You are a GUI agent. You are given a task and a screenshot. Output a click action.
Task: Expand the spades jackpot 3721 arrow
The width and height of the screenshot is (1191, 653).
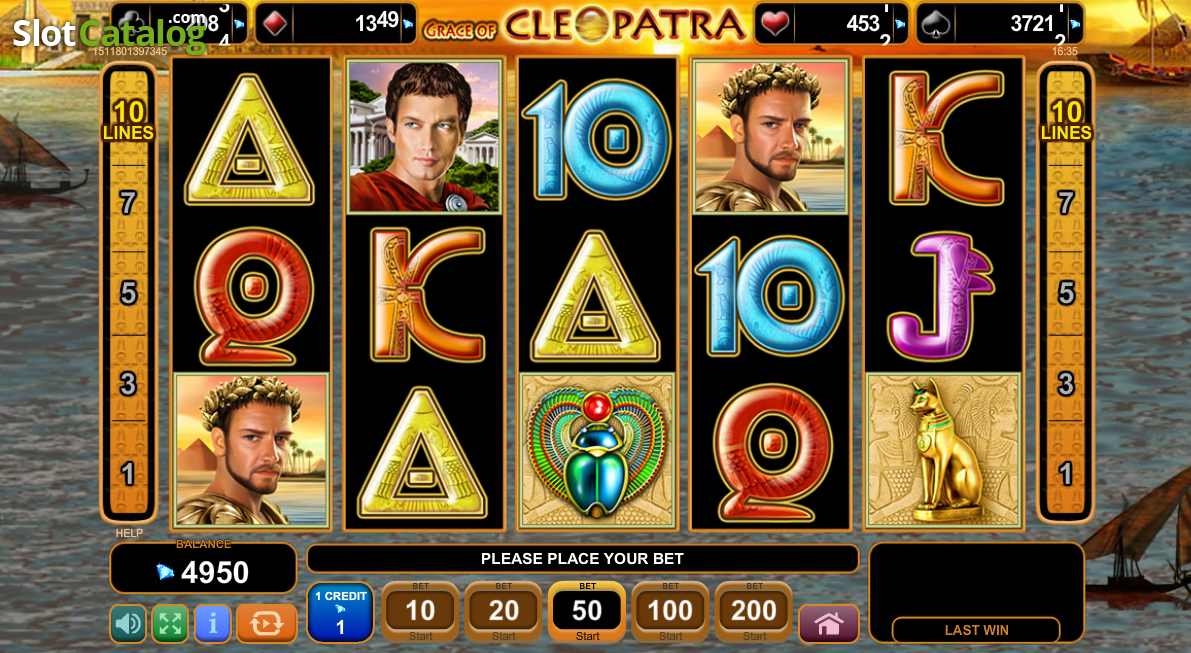(1075, 24)
